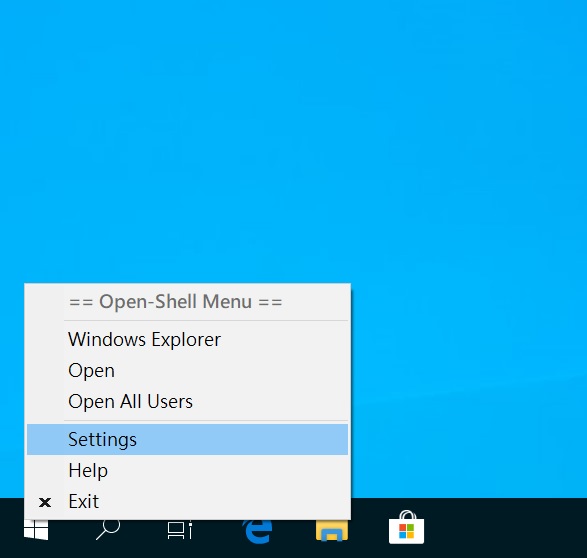Open Task View from the taskbar
The image size is (587, 558).
pyautogui.click(x=180, y=530)
